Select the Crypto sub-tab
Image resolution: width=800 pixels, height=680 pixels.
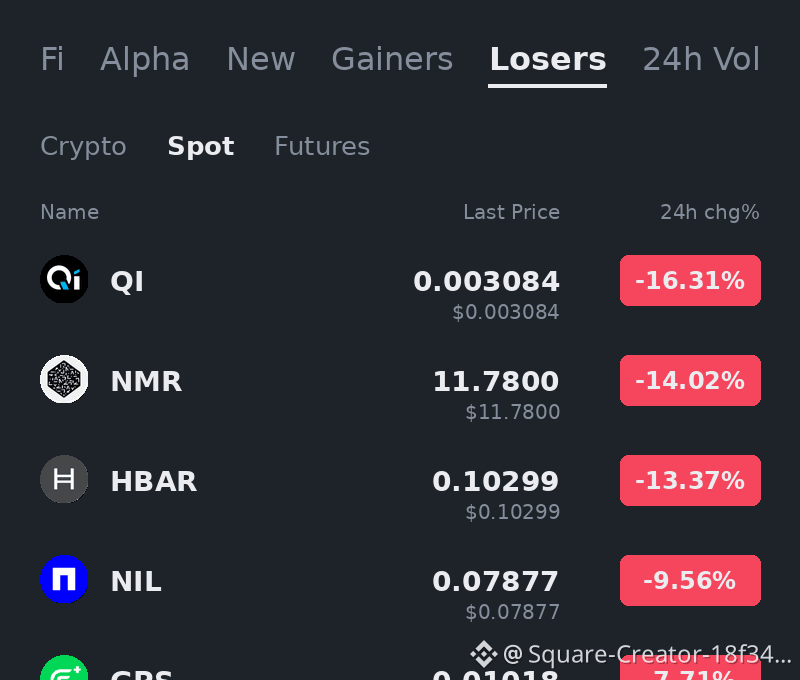[83, 146]
